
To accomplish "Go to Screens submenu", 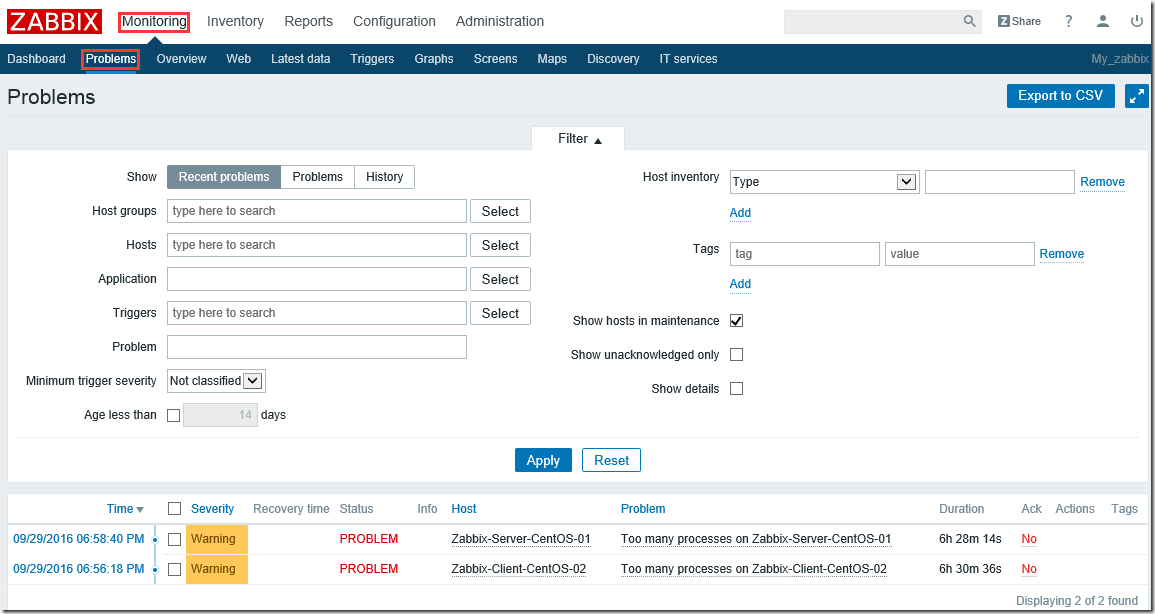I will (x=495, y=59).
